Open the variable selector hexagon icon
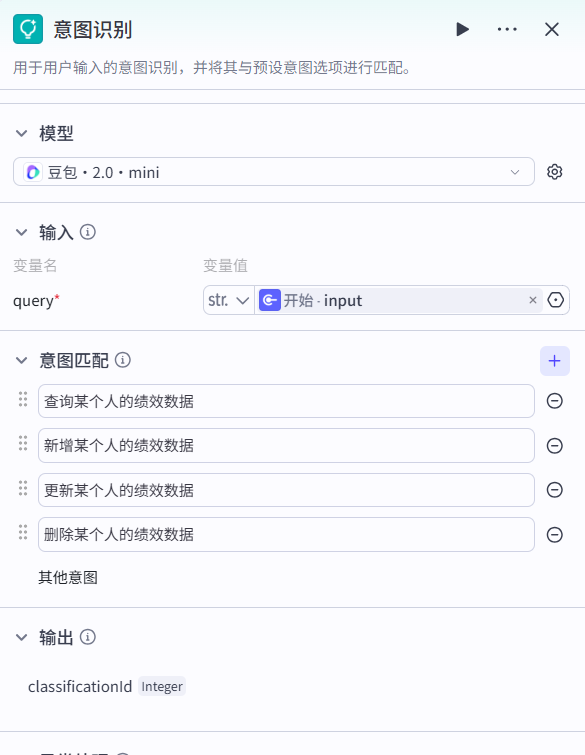The width and height of the screenshot is (585, 755). click(556, 300)
